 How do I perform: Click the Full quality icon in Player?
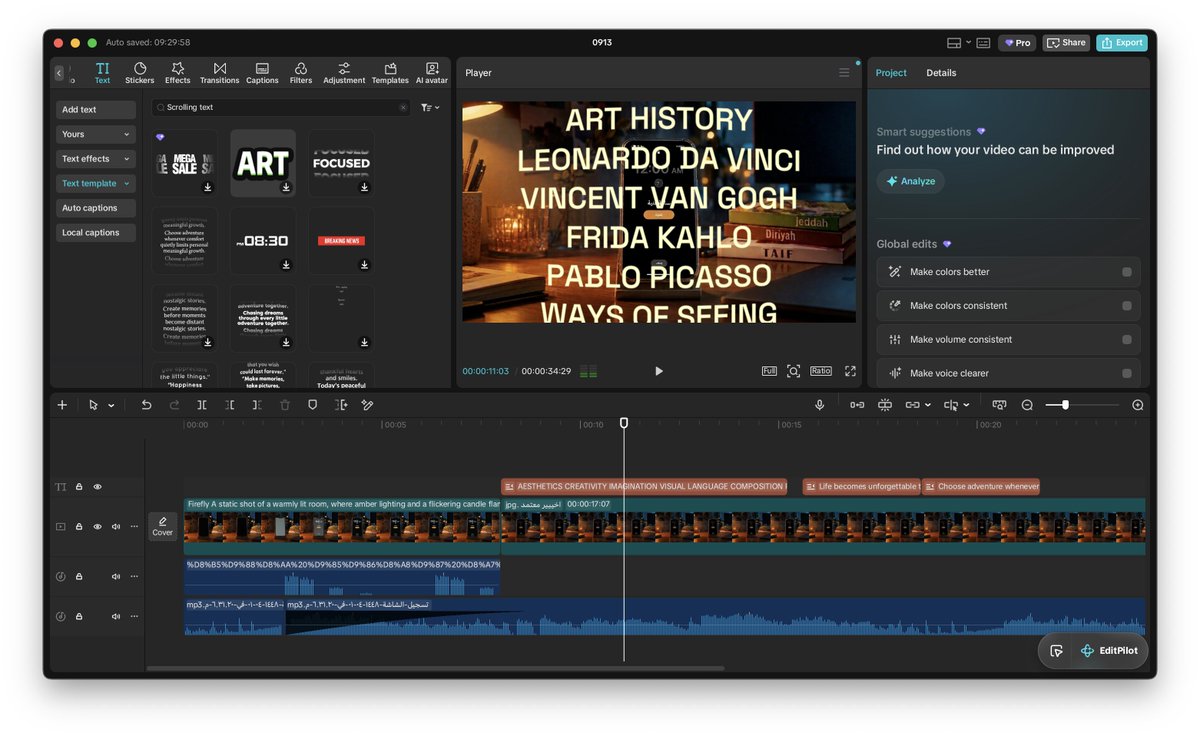(769, 371)
